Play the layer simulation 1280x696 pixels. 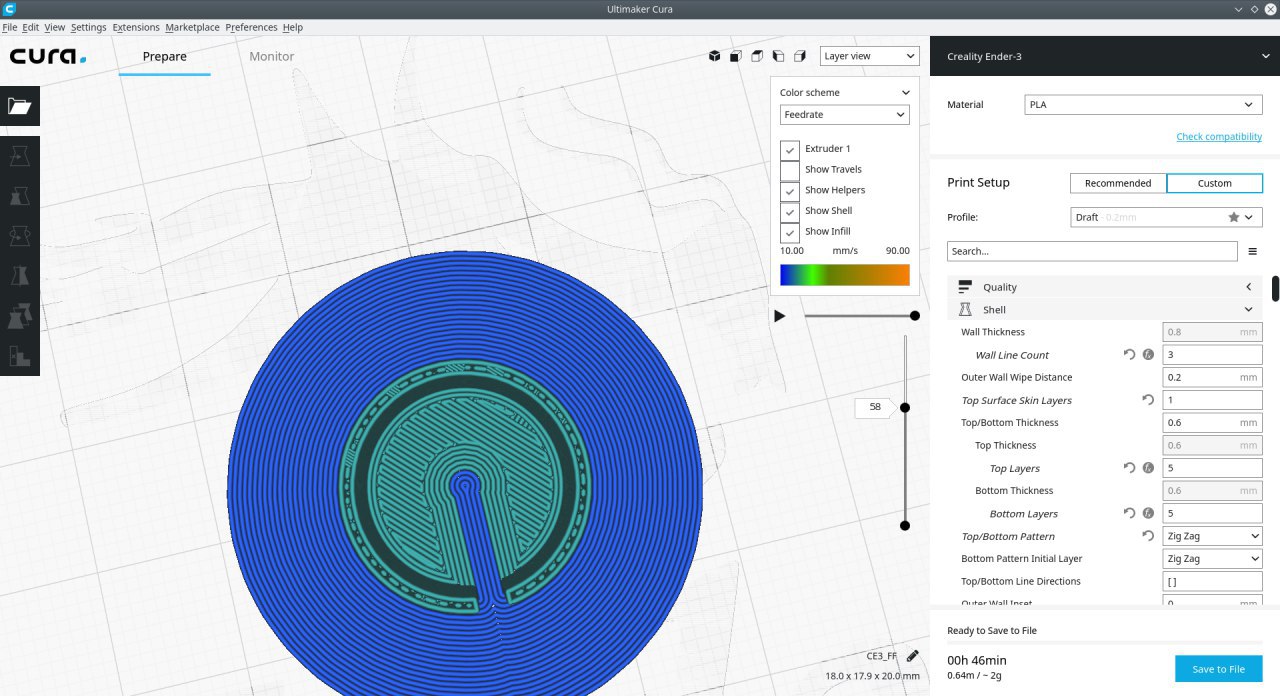pos(780,316)
